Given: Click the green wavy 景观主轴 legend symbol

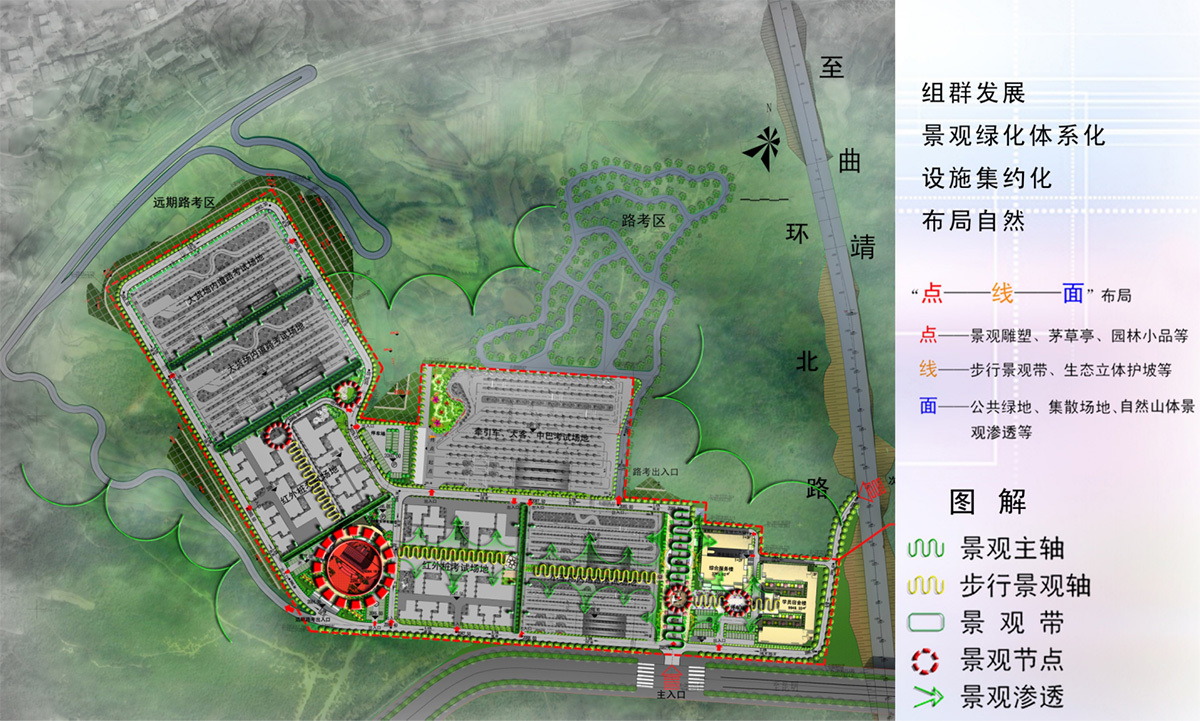Looking at the screenshot, I should point(927,548).
